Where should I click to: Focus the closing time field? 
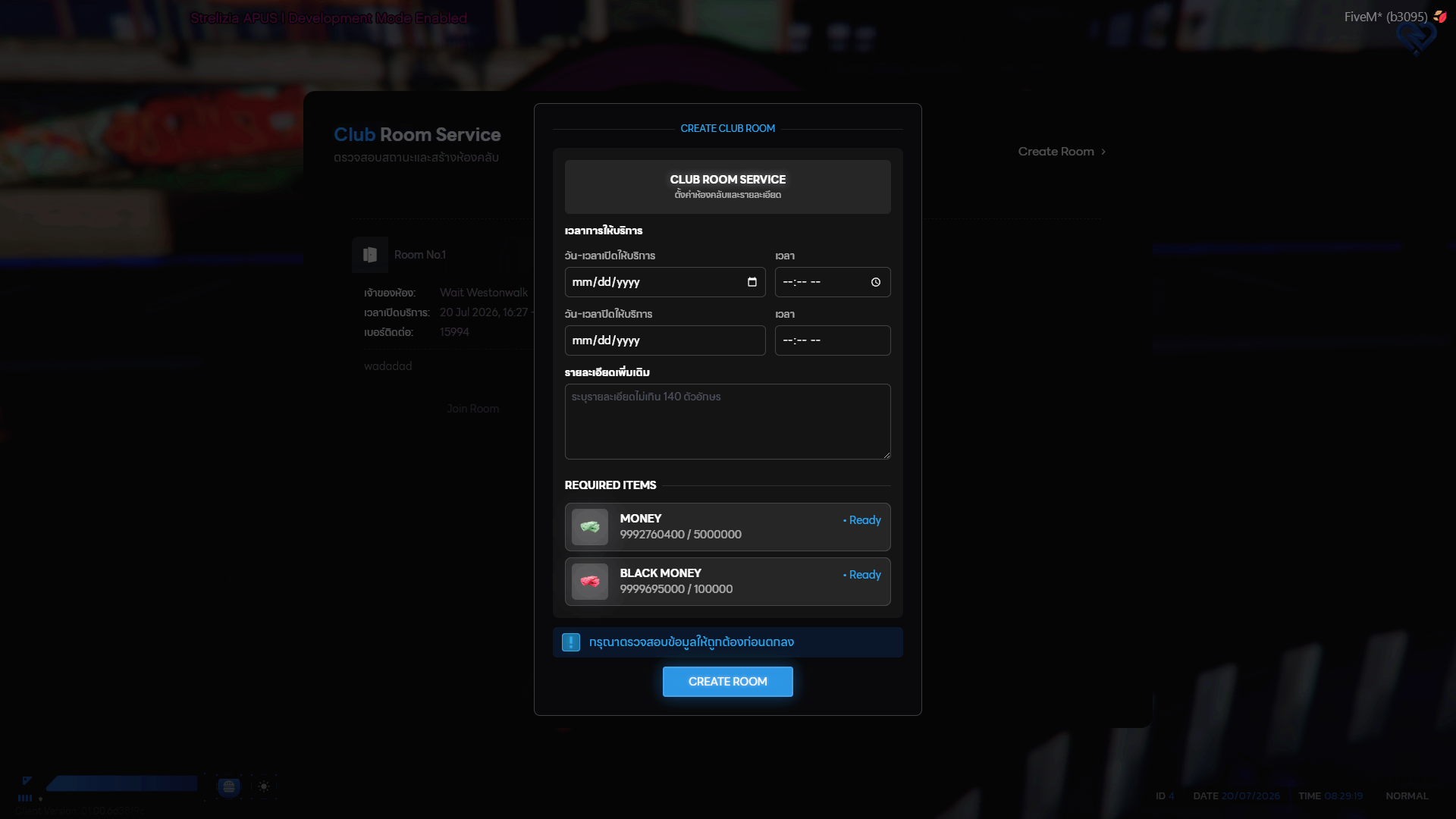(833, 340)
